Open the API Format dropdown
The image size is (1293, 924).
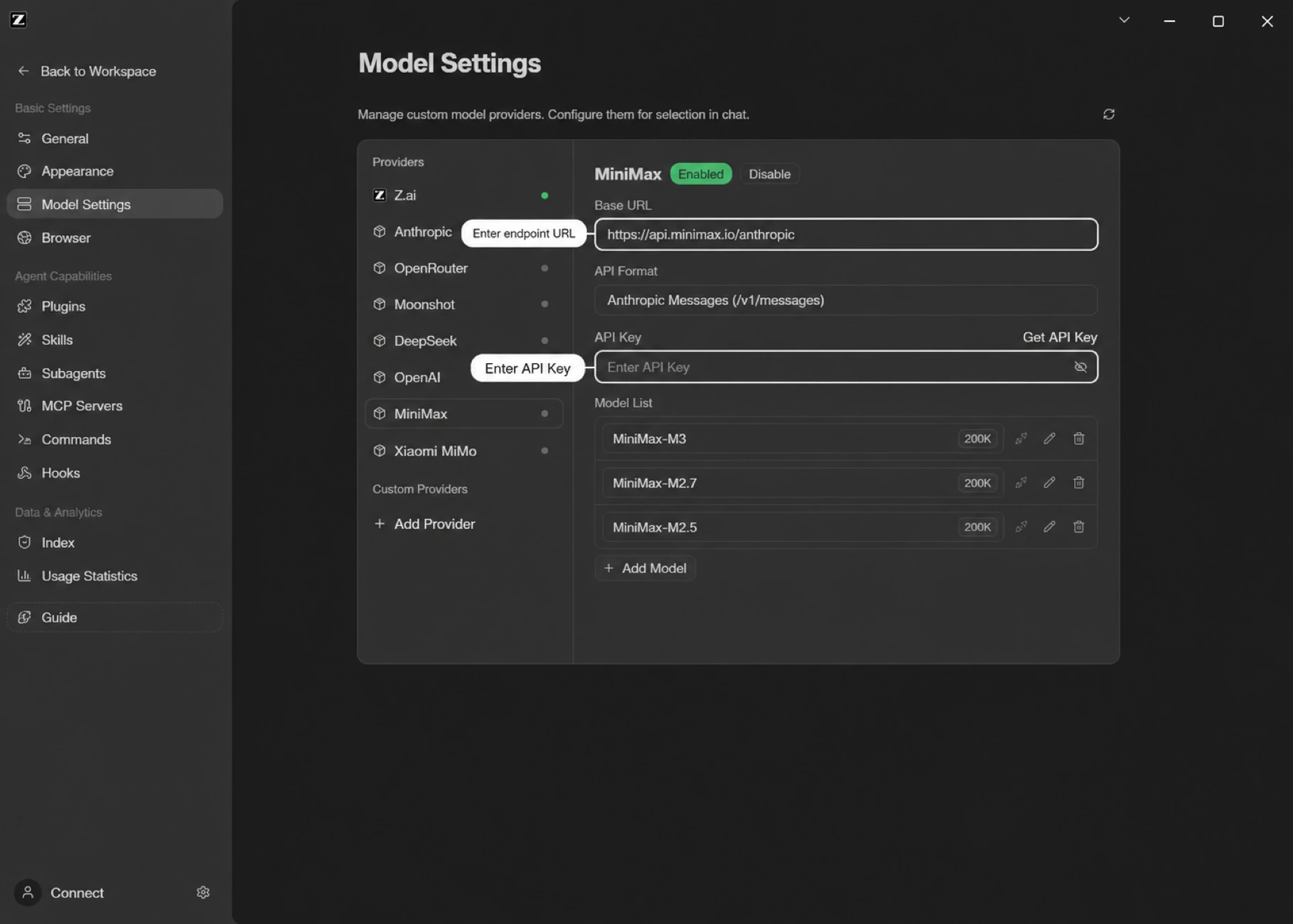pos(846,300)
